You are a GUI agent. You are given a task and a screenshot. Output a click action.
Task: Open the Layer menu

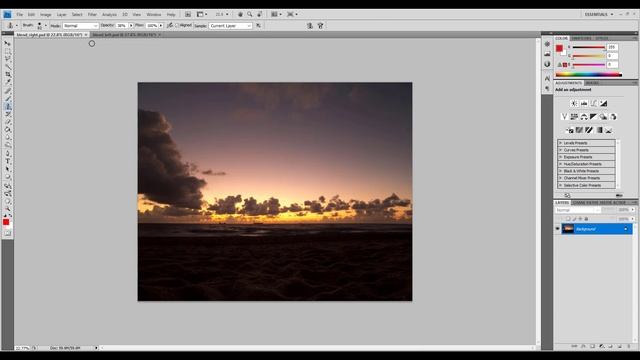click(61, 14)
